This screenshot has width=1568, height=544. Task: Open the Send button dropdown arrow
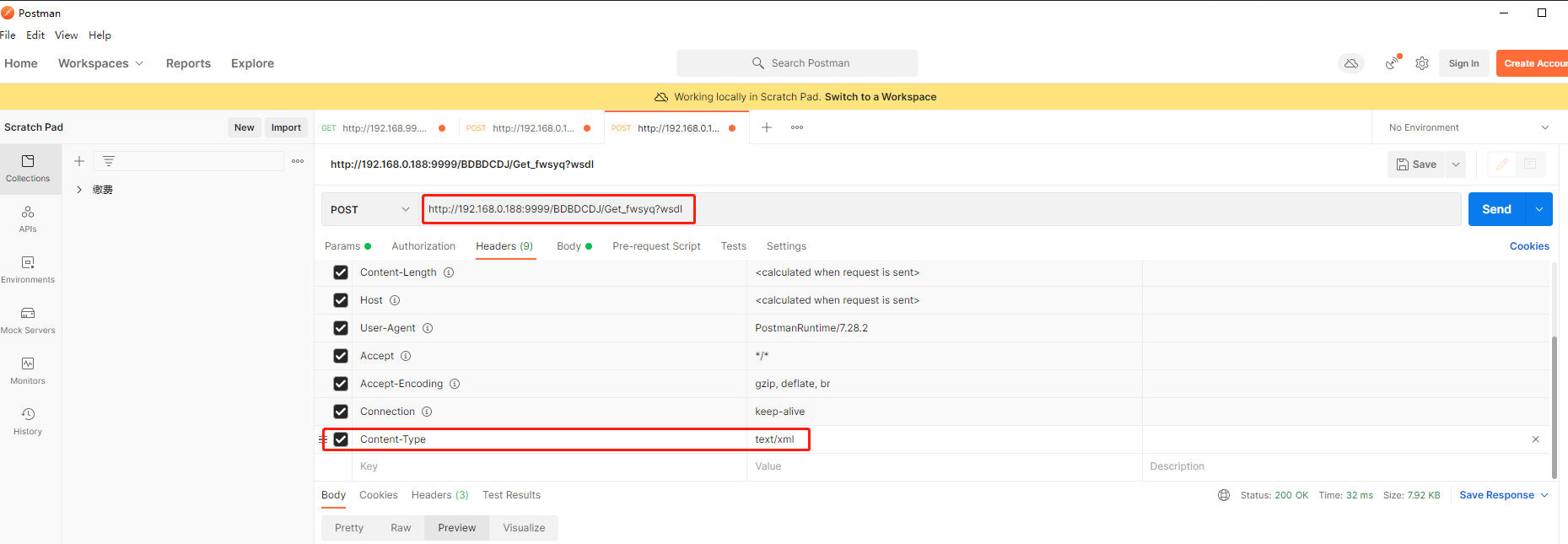pyautogui.click(x=1539, y=209)
